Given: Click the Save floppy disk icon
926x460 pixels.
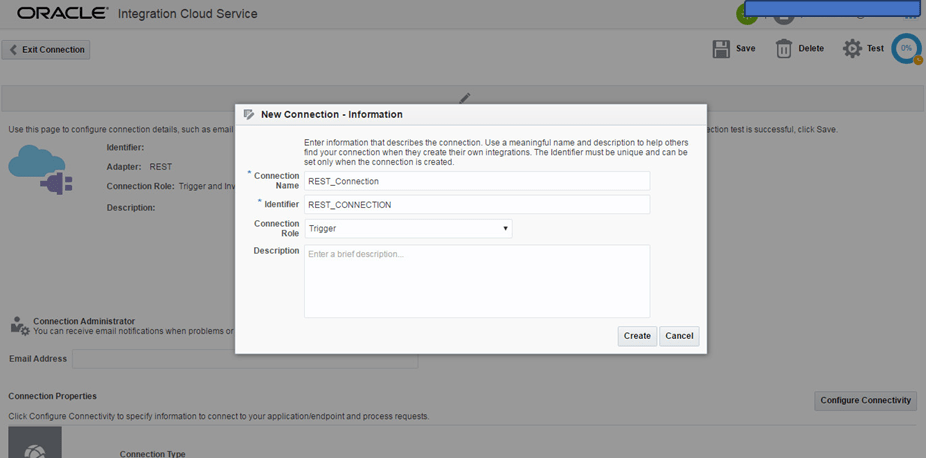Looking at the screenshot, I should coord(722,49).
